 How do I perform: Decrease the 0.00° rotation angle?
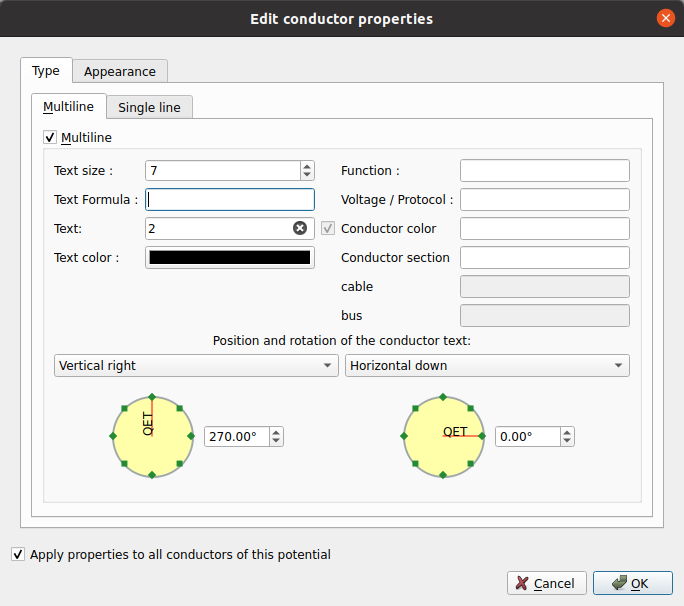(567, 441)
